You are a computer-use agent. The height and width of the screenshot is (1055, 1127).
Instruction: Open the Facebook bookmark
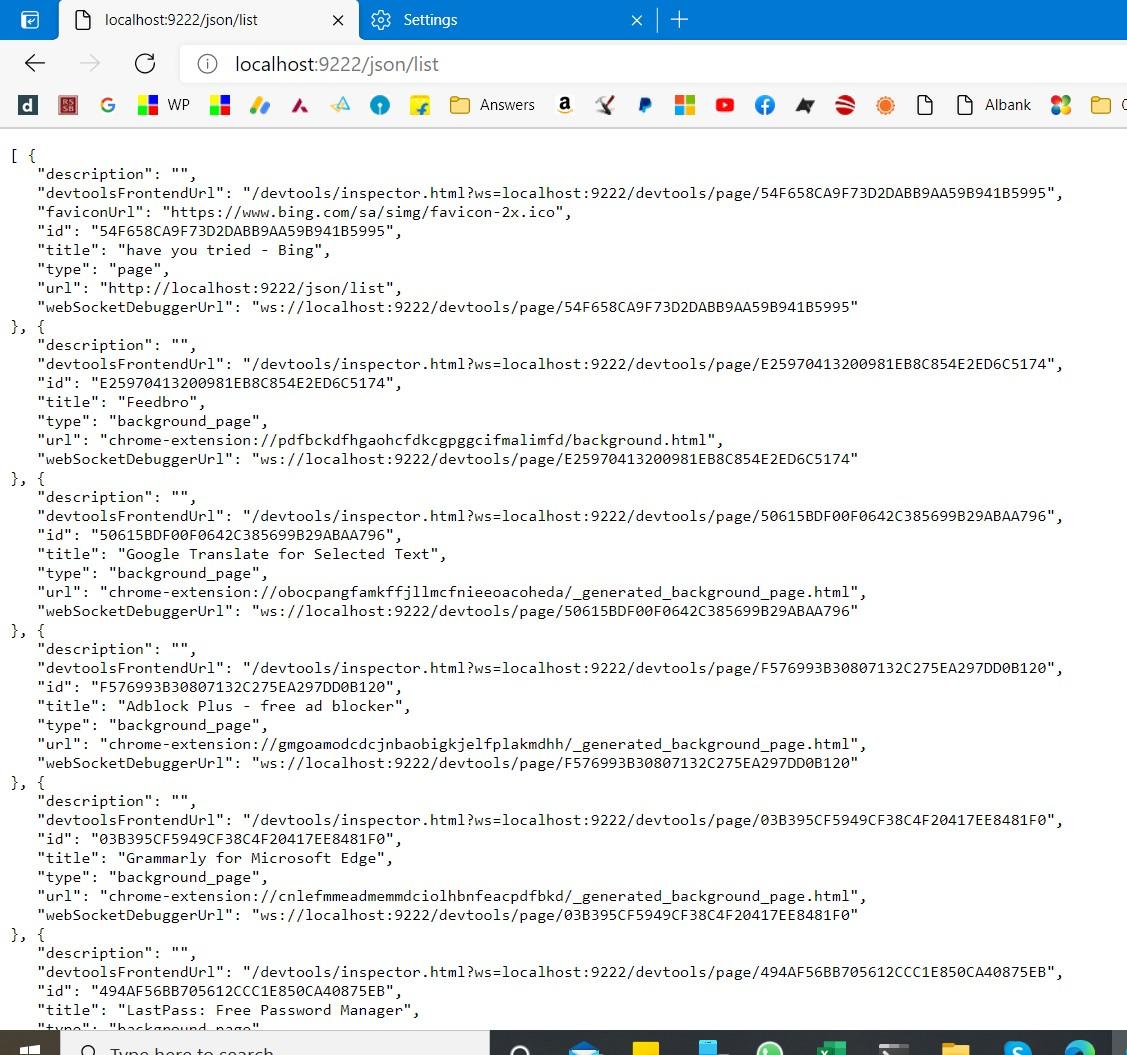point(765,106)
